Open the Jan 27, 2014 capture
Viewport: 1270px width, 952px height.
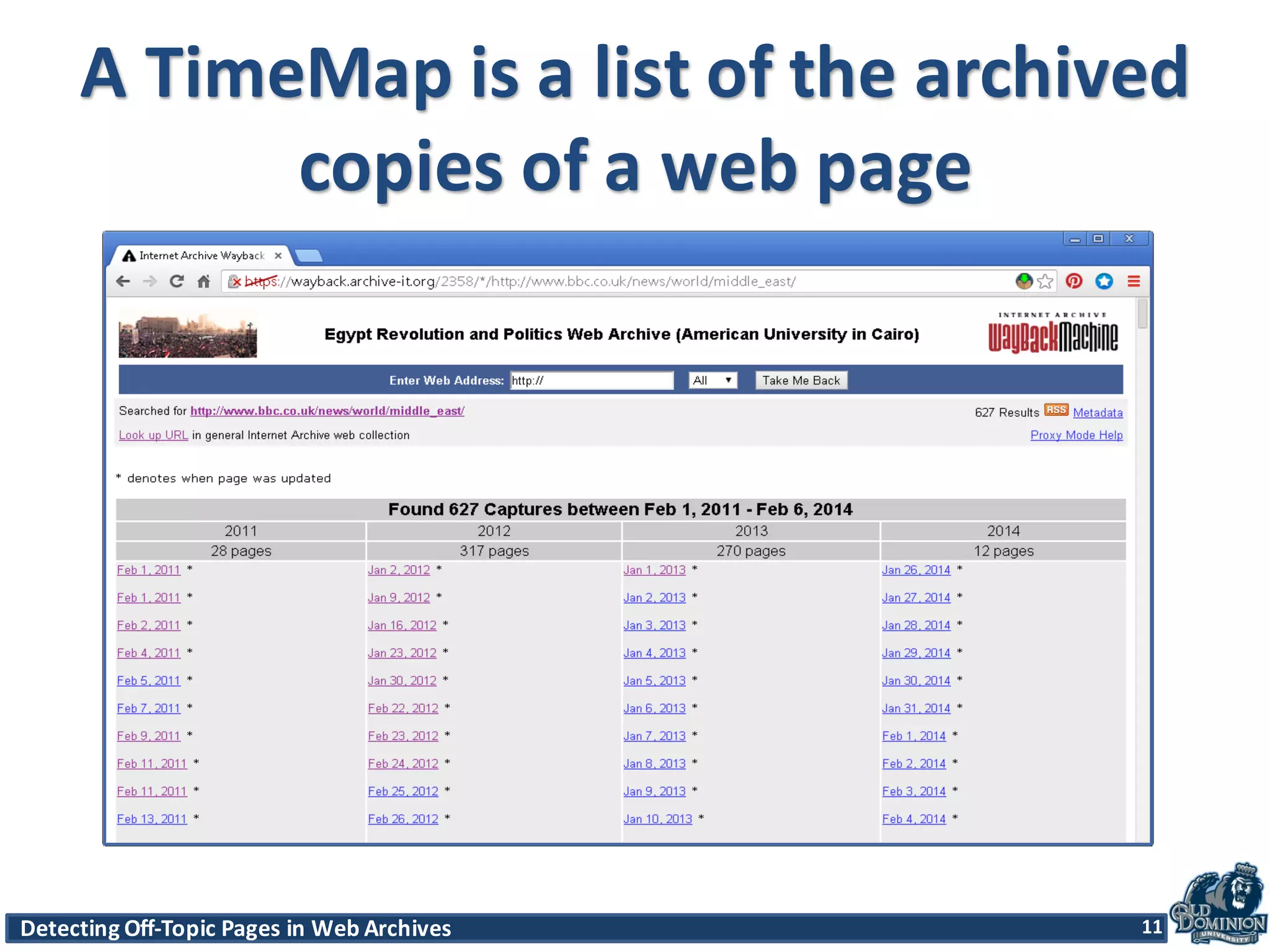coord(916,597)
